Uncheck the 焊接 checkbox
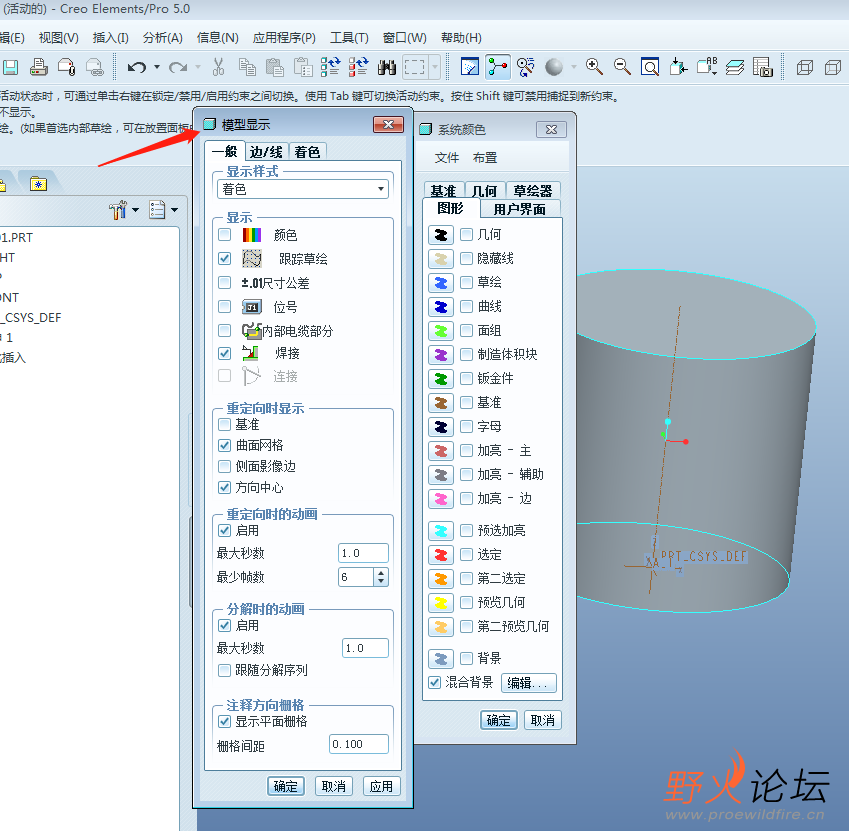This screenshot has width=849, height=831. click(x=224, y=354)
